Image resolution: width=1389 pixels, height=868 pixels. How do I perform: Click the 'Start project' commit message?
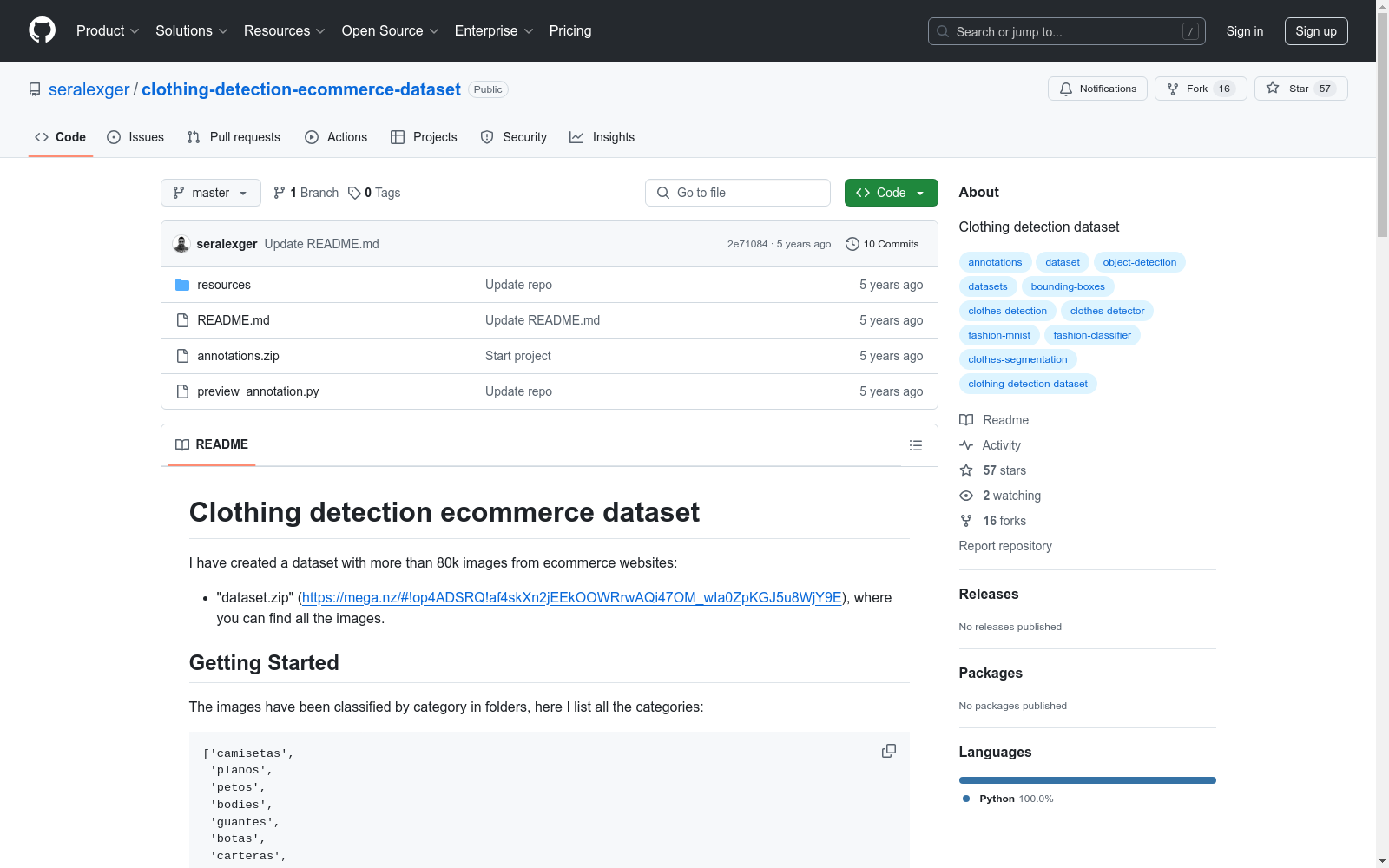point(518,356)
